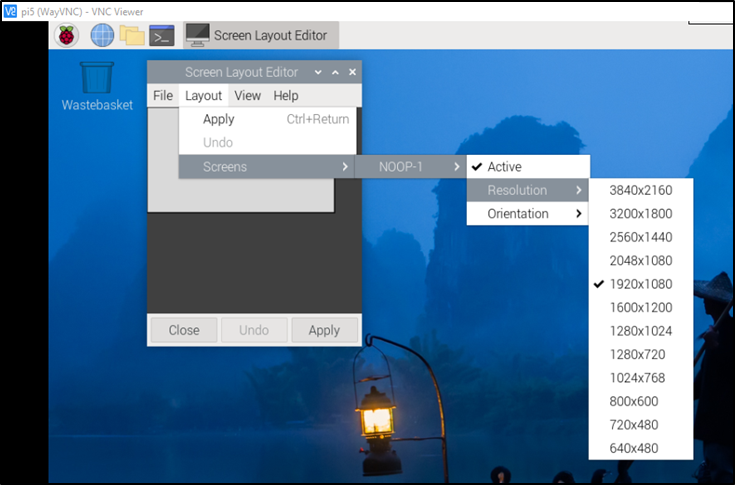The width and height of the screenshot is (735, 485).
Task: Open the Wastebasket desktop icon
Action: (97, 87)
